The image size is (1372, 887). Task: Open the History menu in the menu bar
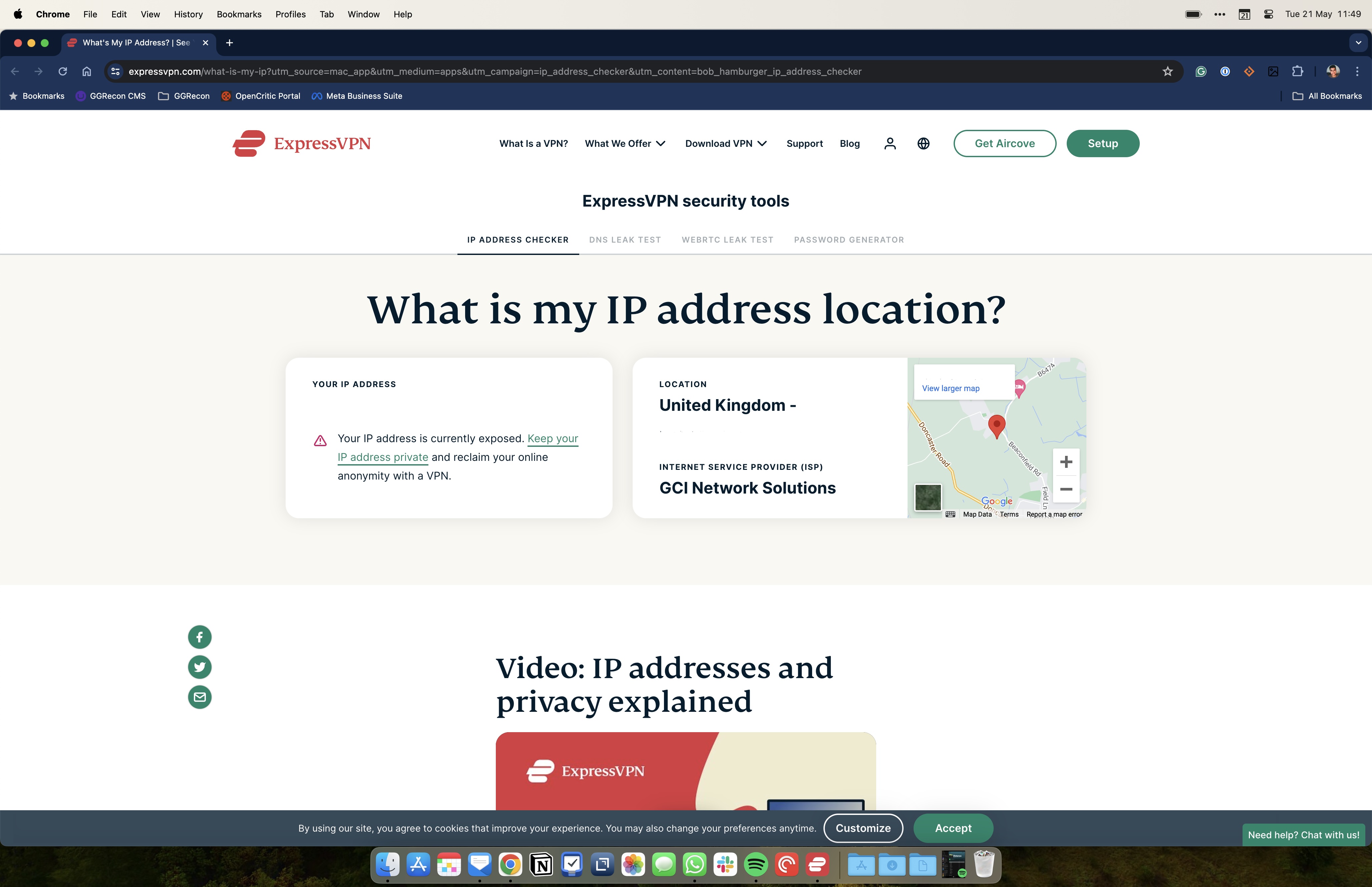(188, 14)
